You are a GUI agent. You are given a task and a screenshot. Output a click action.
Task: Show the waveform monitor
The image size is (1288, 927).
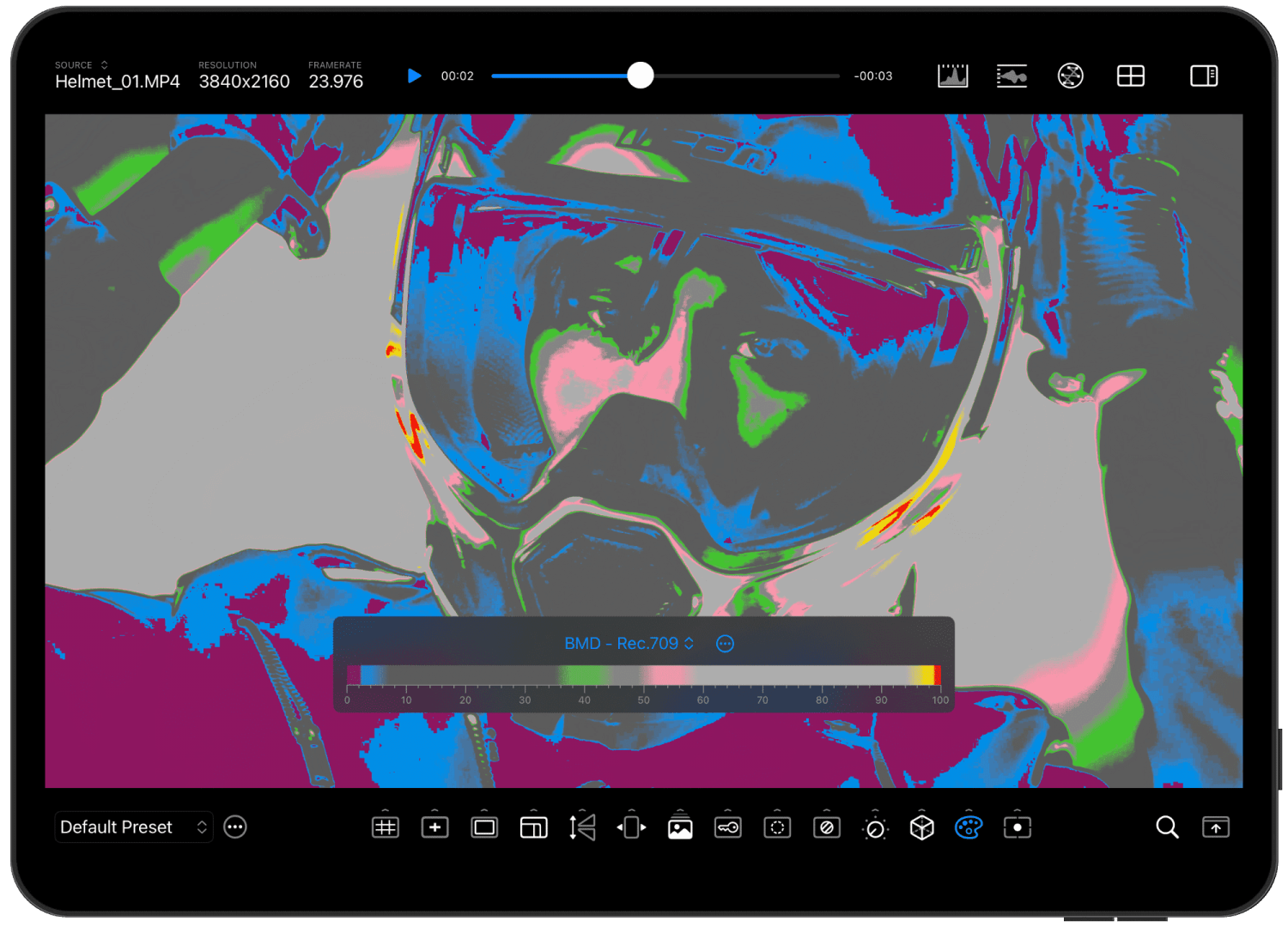coord(1012,76)
